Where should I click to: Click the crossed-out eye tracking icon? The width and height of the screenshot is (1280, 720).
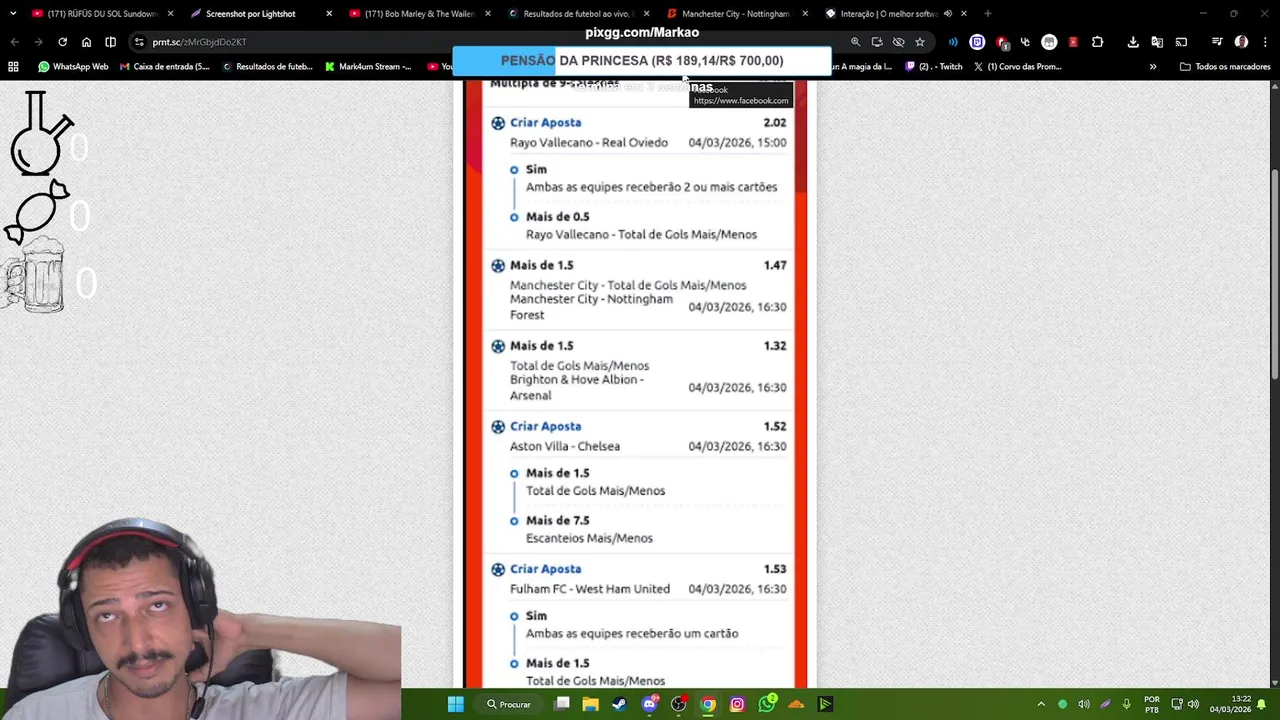pyautogui.click(x=898, y=42)
